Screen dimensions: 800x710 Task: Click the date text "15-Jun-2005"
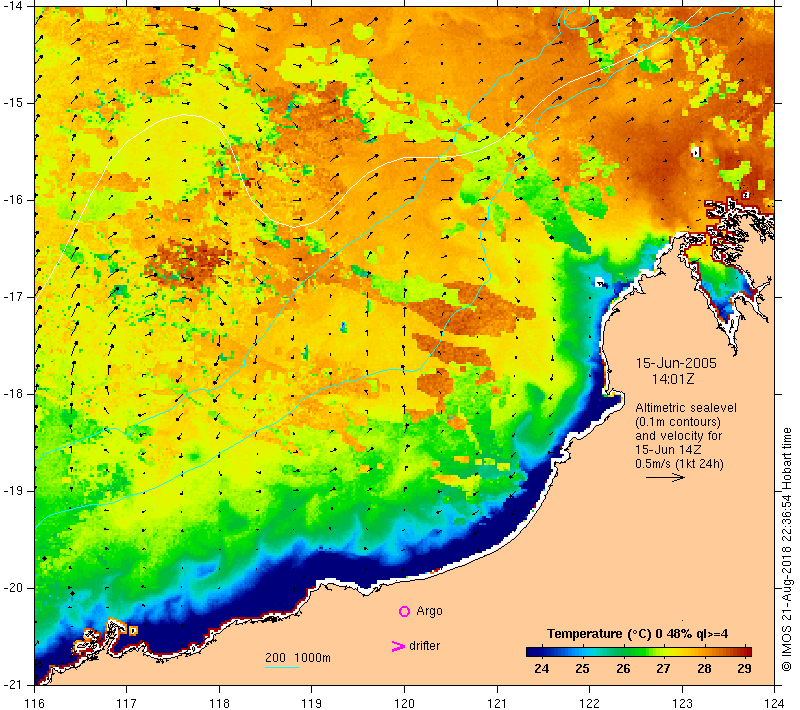coord(676,363)
